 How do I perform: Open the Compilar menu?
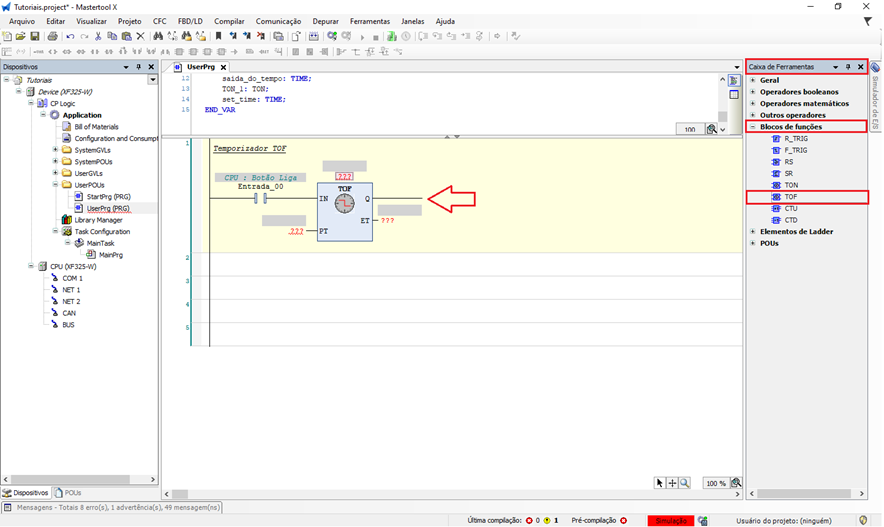229,21
